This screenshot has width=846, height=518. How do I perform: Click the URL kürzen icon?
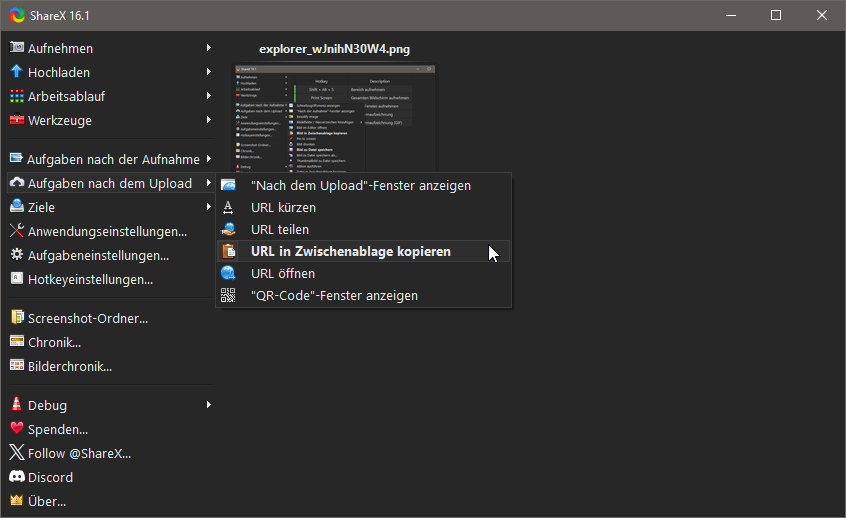228,207
